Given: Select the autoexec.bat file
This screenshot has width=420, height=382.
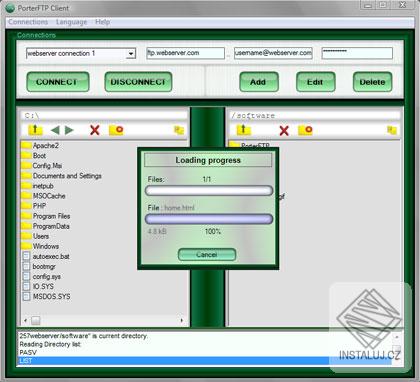Looking at the screenshot, I should coord(46,256).
